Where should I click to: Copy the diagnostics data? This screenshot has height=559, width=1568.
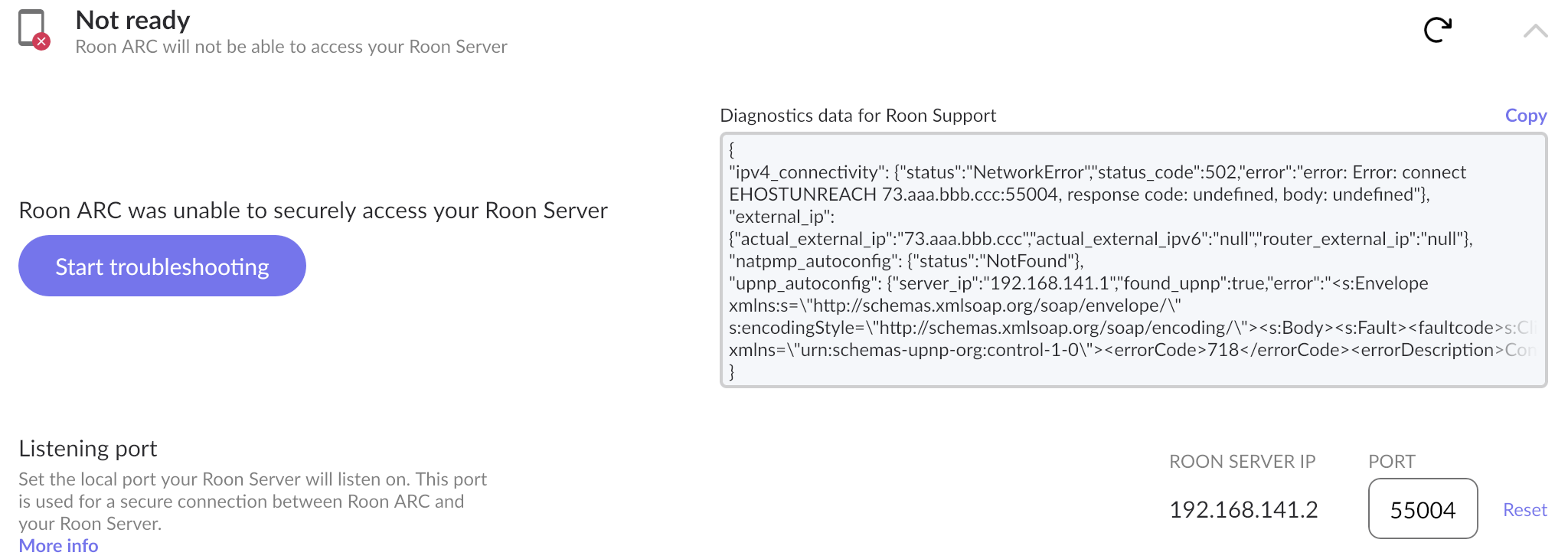[x=1526, y=116]
